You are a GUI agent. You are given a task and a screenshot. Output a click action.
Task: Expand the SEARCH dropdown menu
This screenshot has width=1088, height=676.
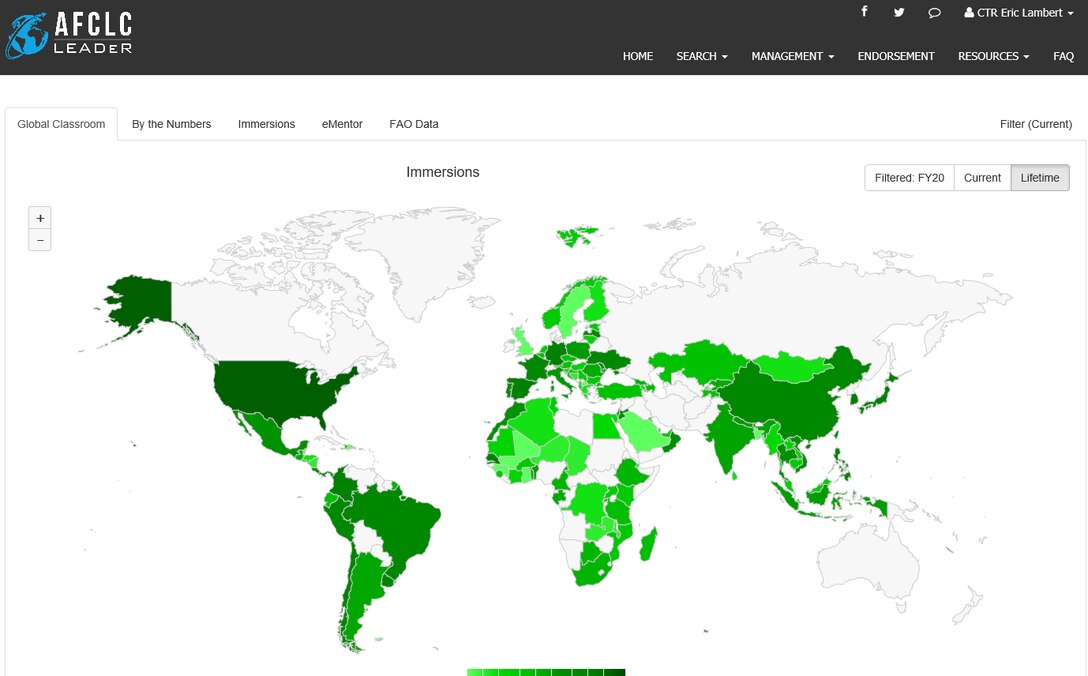coord(701,56)
